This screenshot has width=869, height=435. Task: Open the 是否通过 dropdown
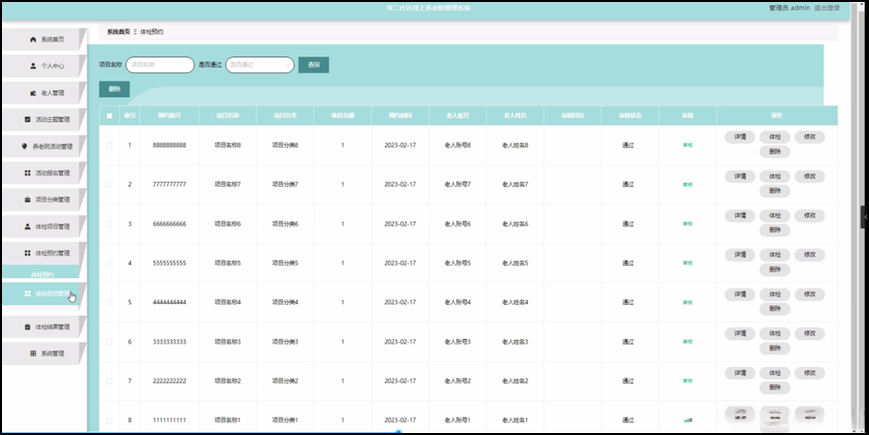pos(260,65)
